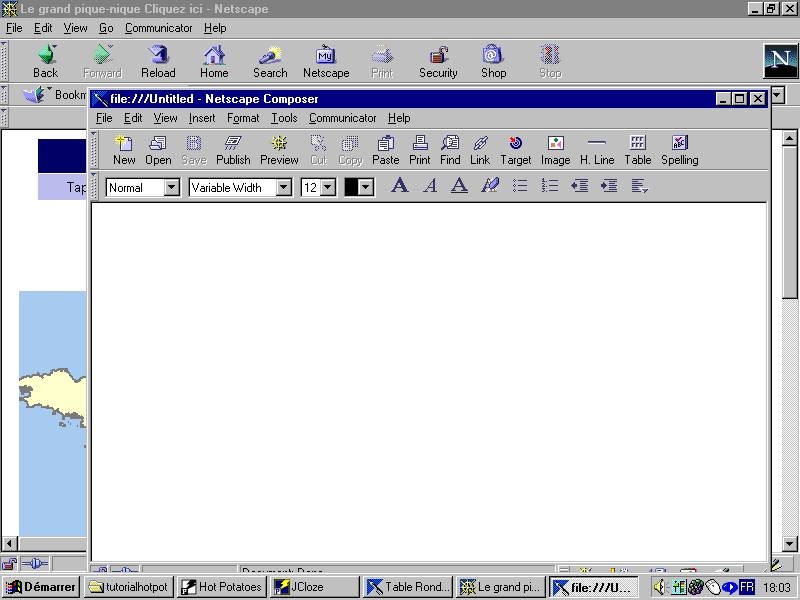Open Composer's Format menu

243,118
